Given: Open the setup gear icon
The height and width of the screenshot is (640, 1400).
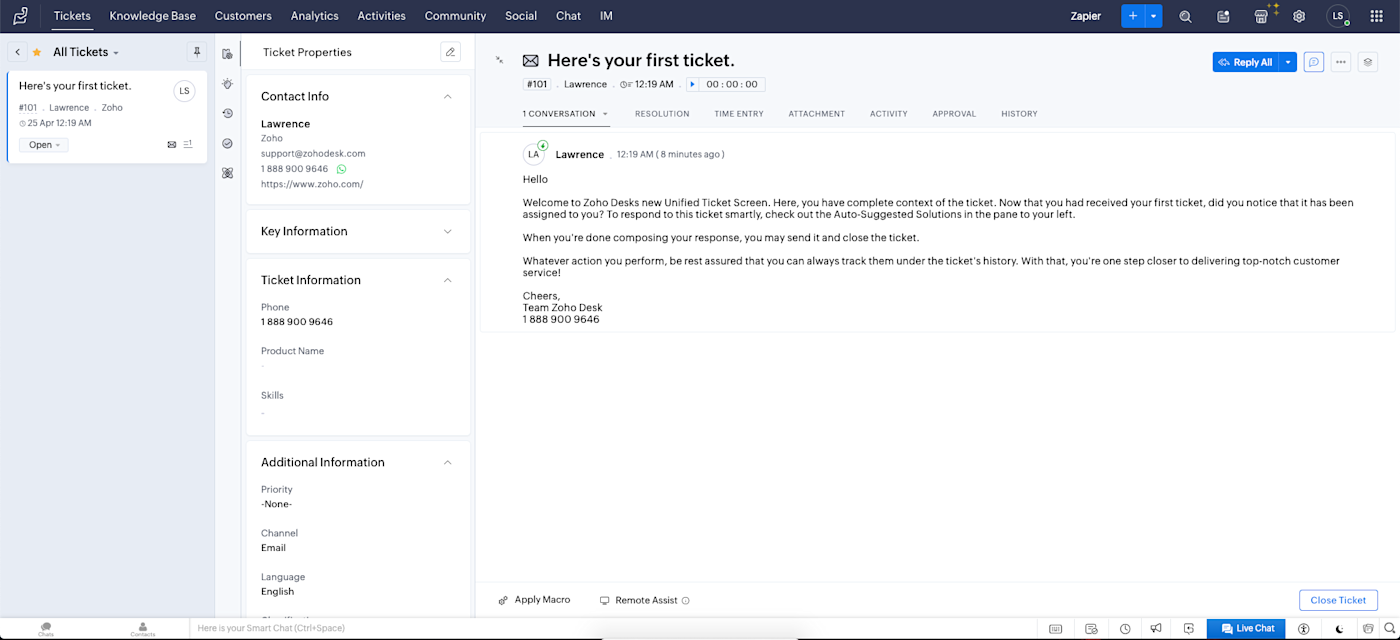Looking at the screenshot, I should pos(1299,16).
